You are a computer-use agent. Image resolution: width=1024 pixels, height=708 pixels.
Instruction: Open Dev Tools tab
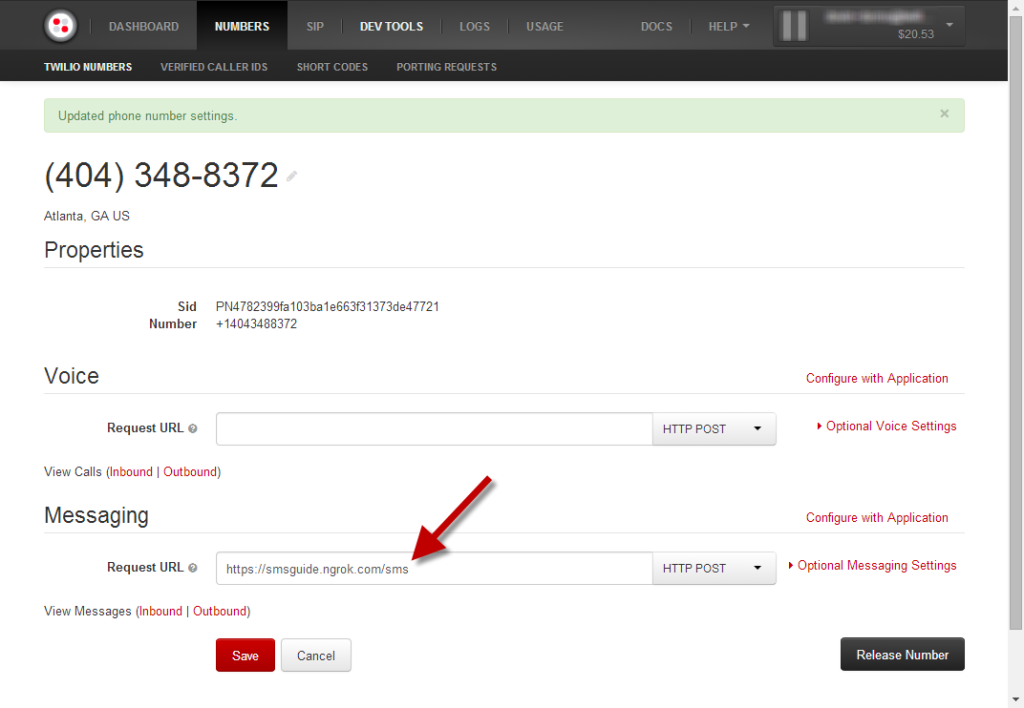click(x=391, y=26)
